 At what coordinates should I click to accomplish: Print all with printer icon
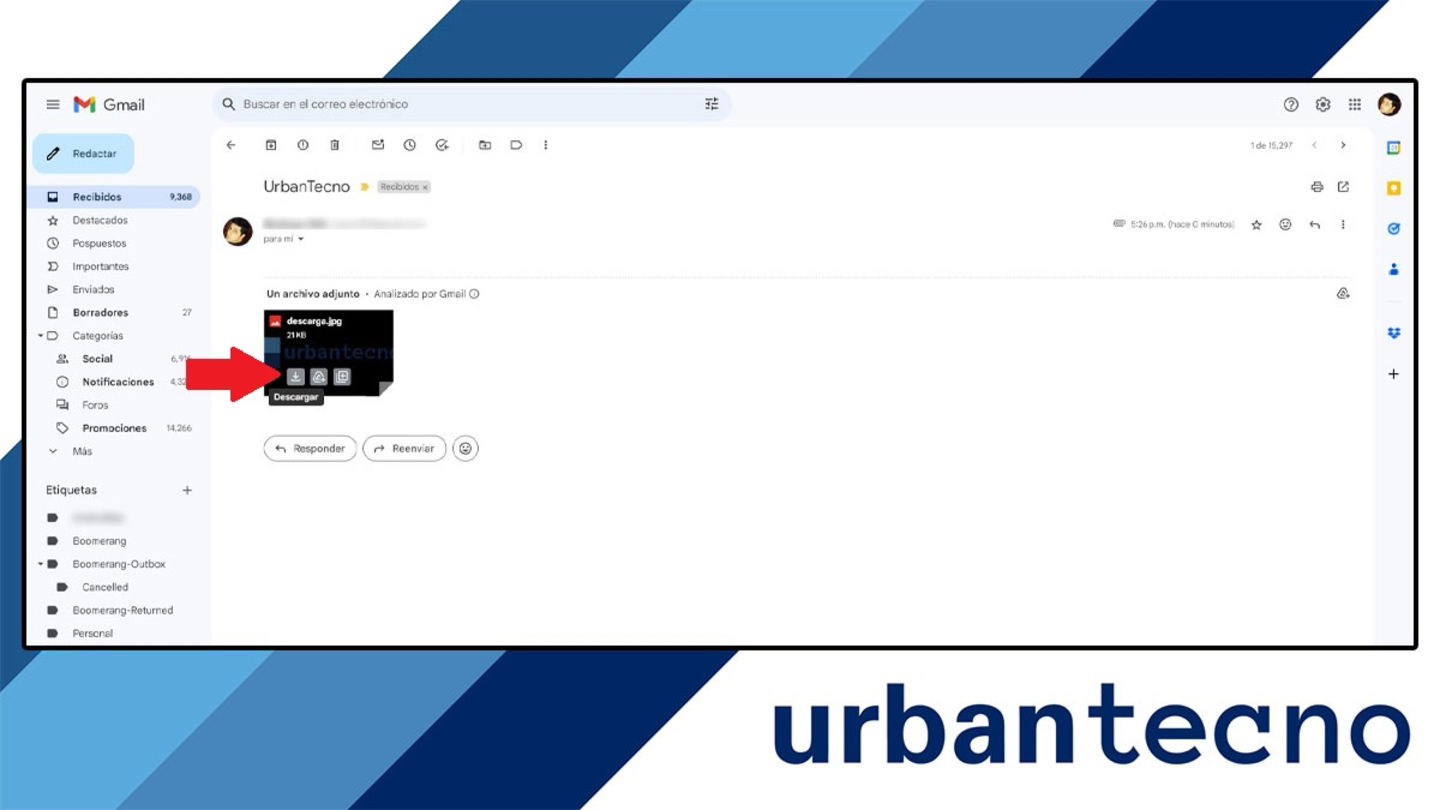(x=1317, y=187)
